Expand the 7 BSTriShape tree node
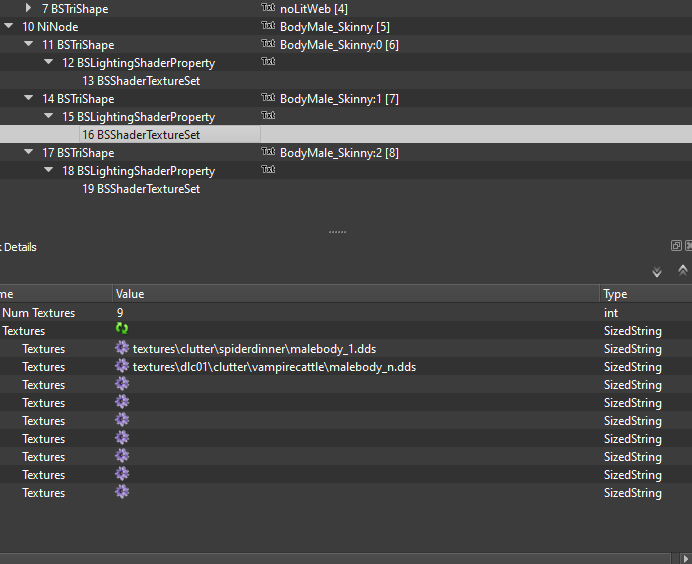 click(x=28, y=8)
